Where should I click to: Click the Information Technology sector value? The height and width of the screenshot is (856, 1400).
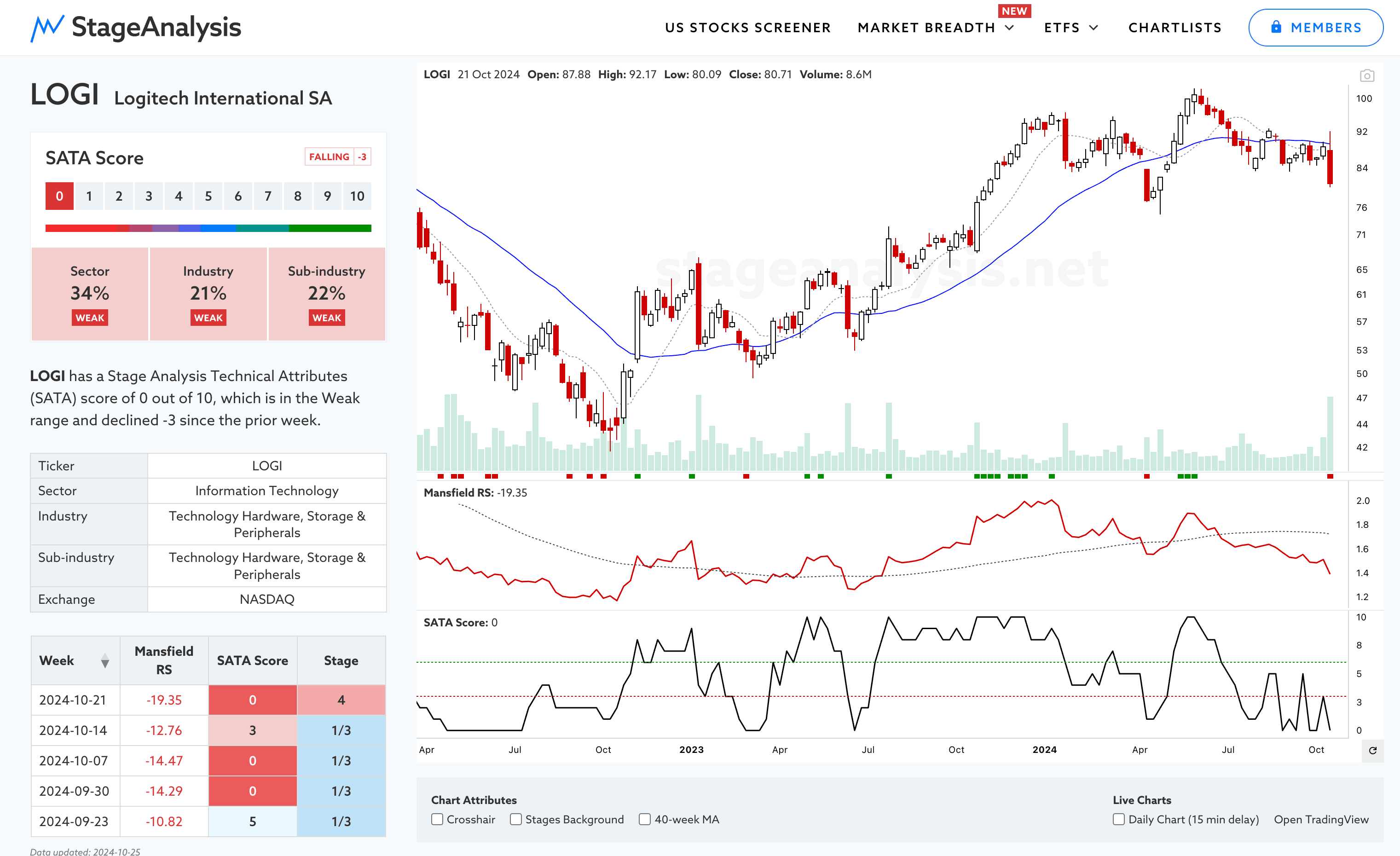tap(267, 491)
